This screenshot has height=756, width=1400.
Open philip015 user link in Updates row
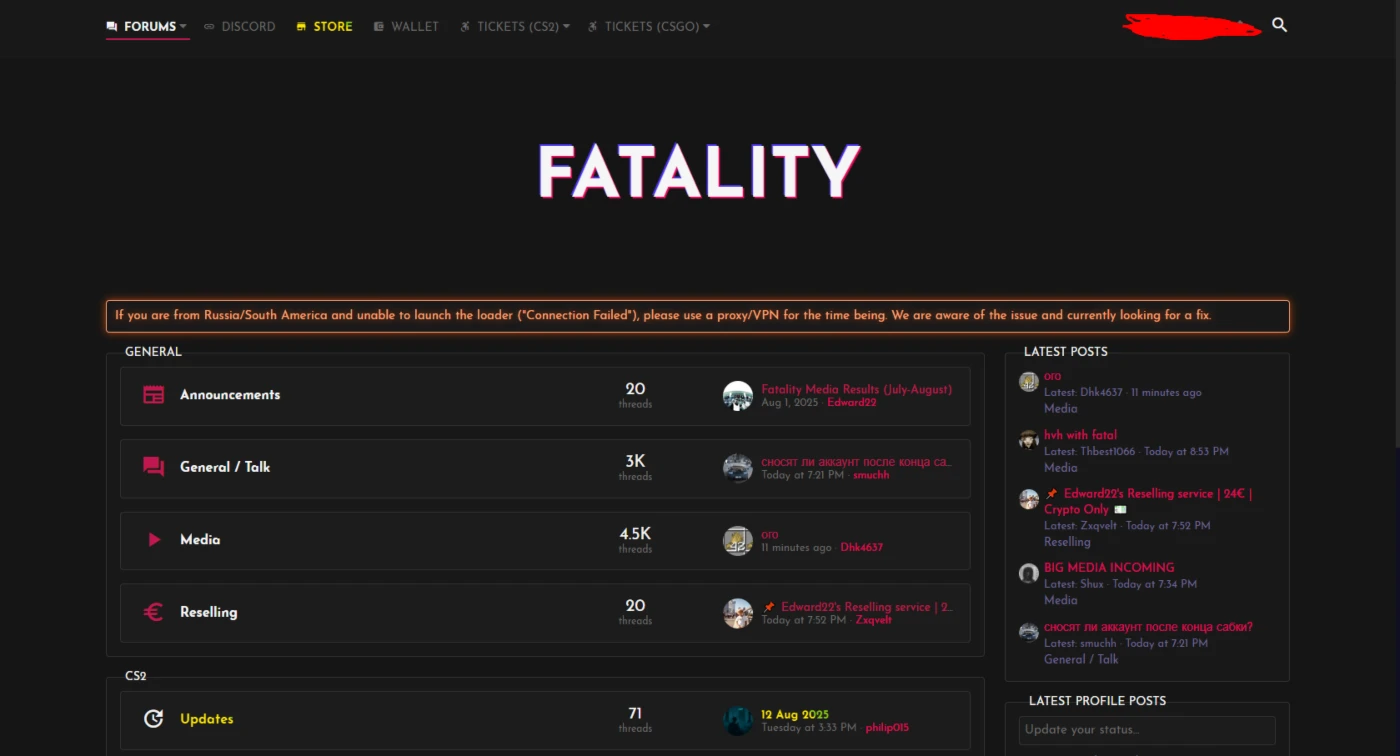click(887, 728)
